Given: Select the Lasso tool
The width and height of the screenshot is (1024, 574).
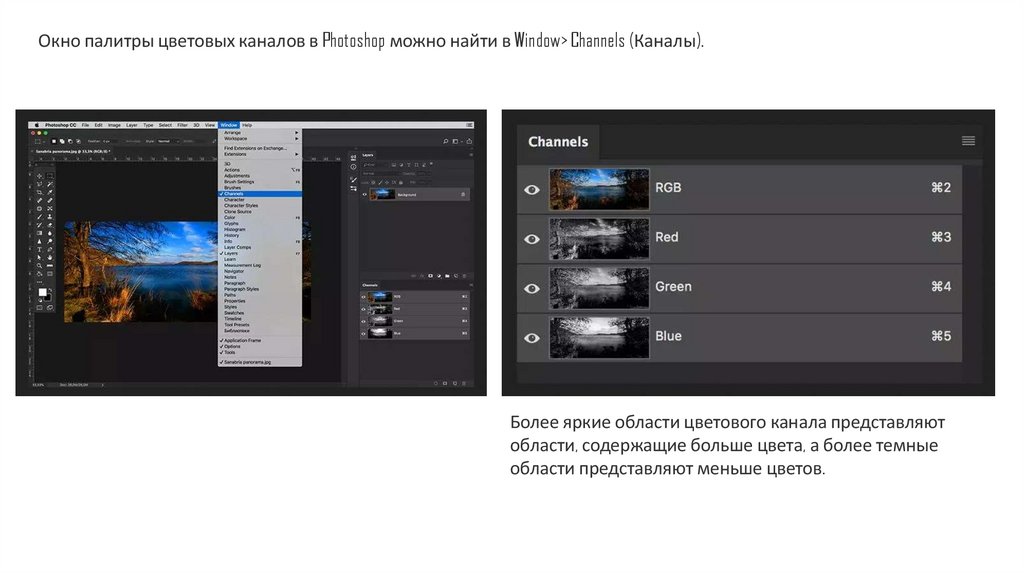Looking at the screenshot, I should point(39,184).
